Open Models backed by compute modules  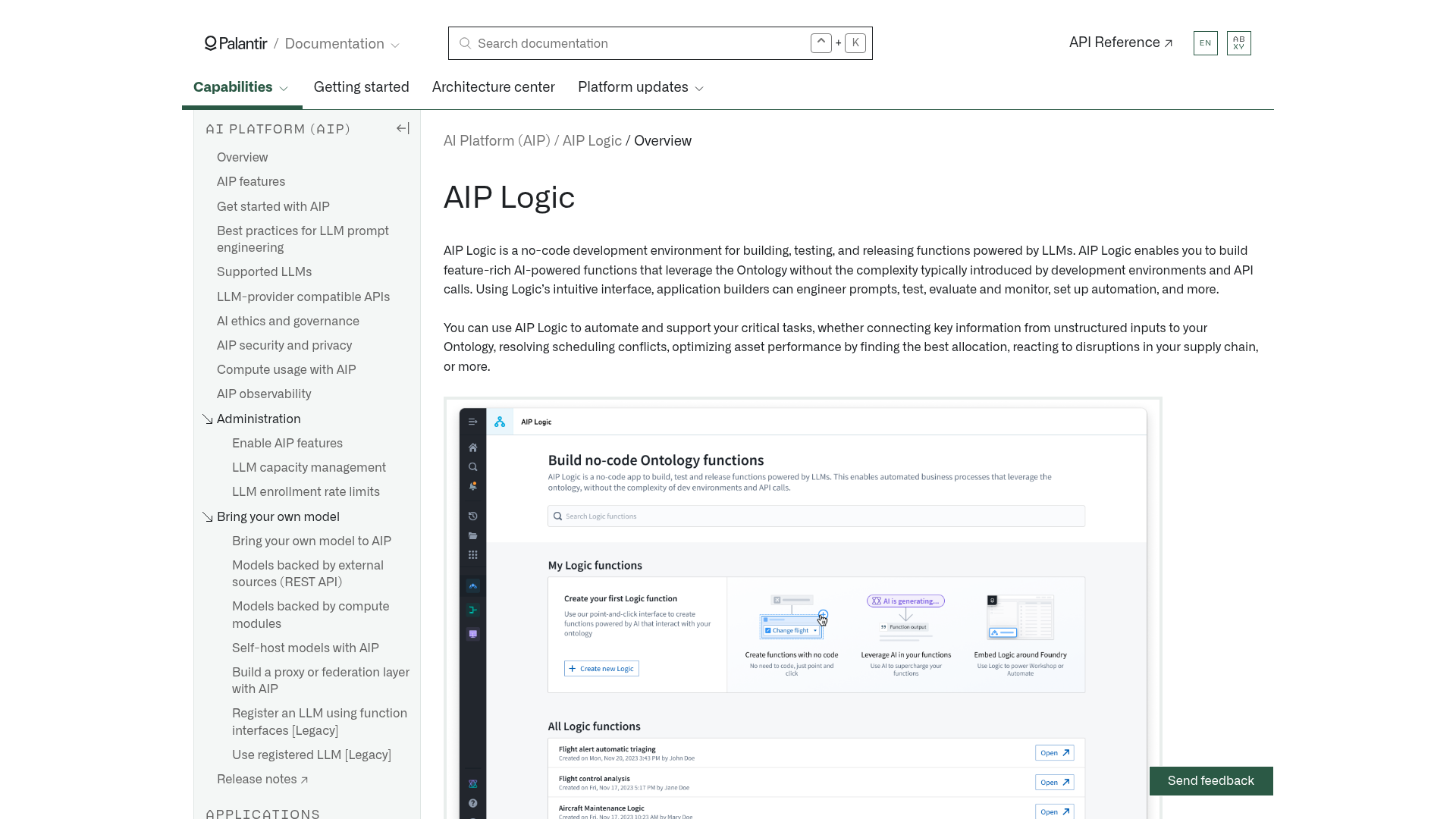[310, 615]
